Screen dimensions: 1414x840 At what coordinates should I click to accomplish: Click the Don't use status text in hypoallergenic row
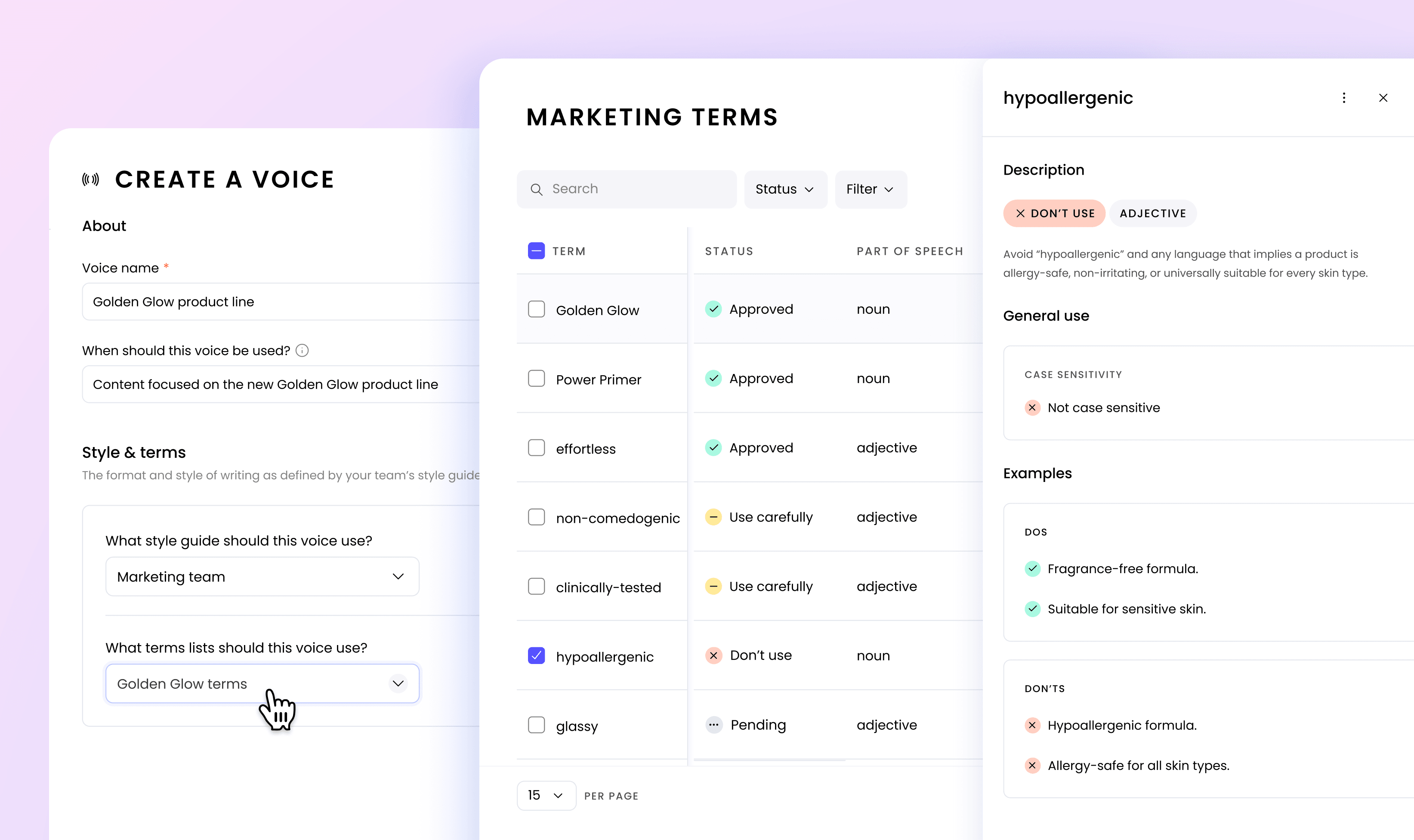pyautogui.click(x=760, y=655)
